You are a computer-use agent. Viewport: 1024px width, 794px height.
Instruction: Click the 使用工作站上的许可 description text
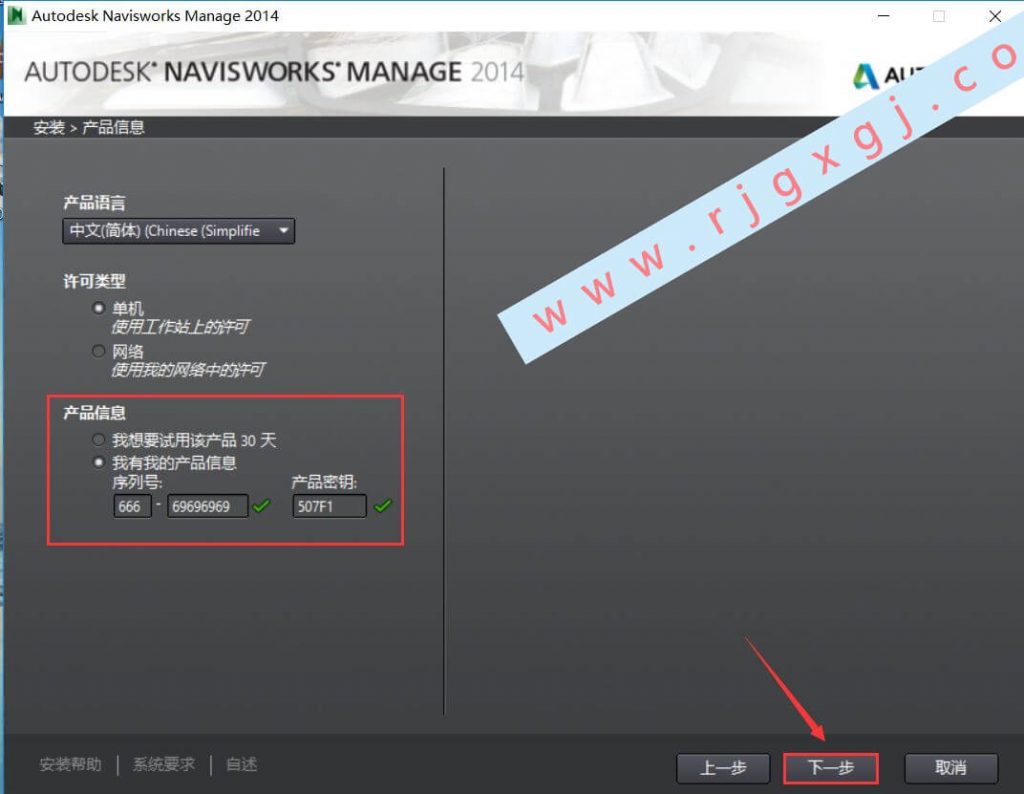click(180, 326)
